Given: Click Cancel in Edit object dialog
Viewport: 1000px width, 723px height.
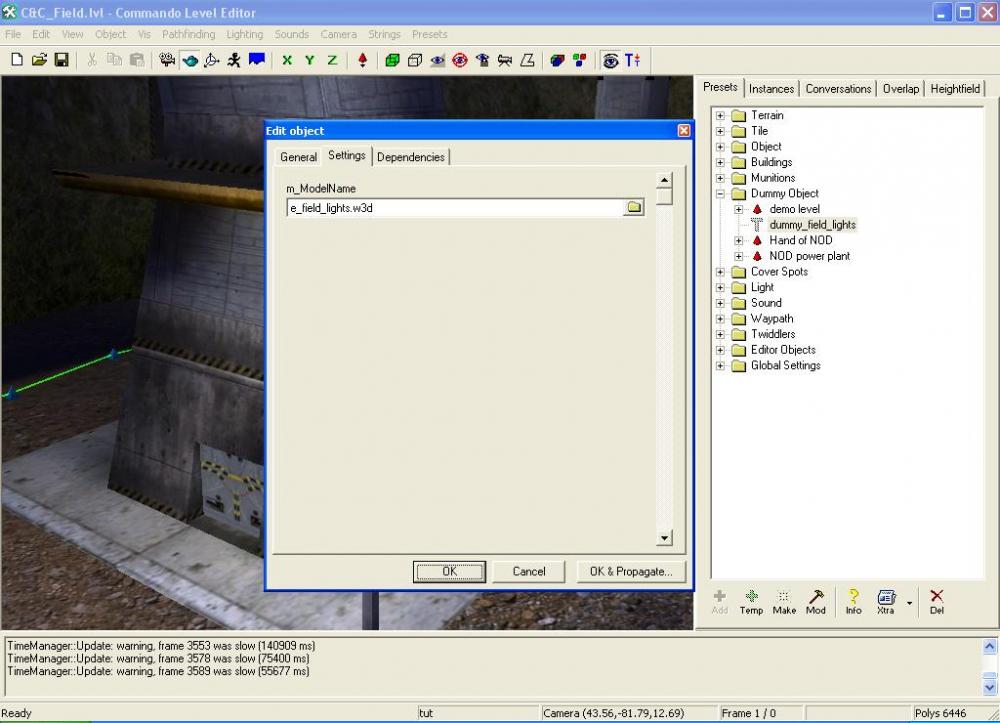Looking at the screenshot, I should 529,571.
